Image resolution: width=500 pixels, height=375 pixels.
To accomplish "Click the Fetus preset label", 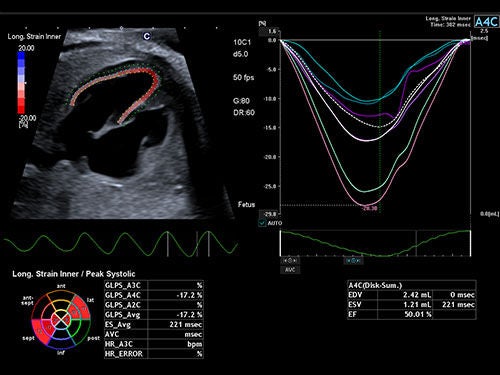I will click(246, 205).
